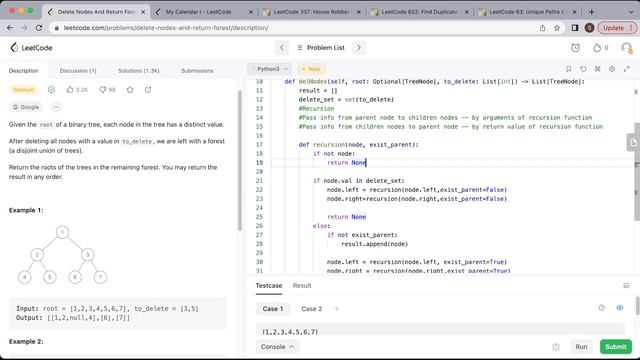Open the Submissions tab

197,71
